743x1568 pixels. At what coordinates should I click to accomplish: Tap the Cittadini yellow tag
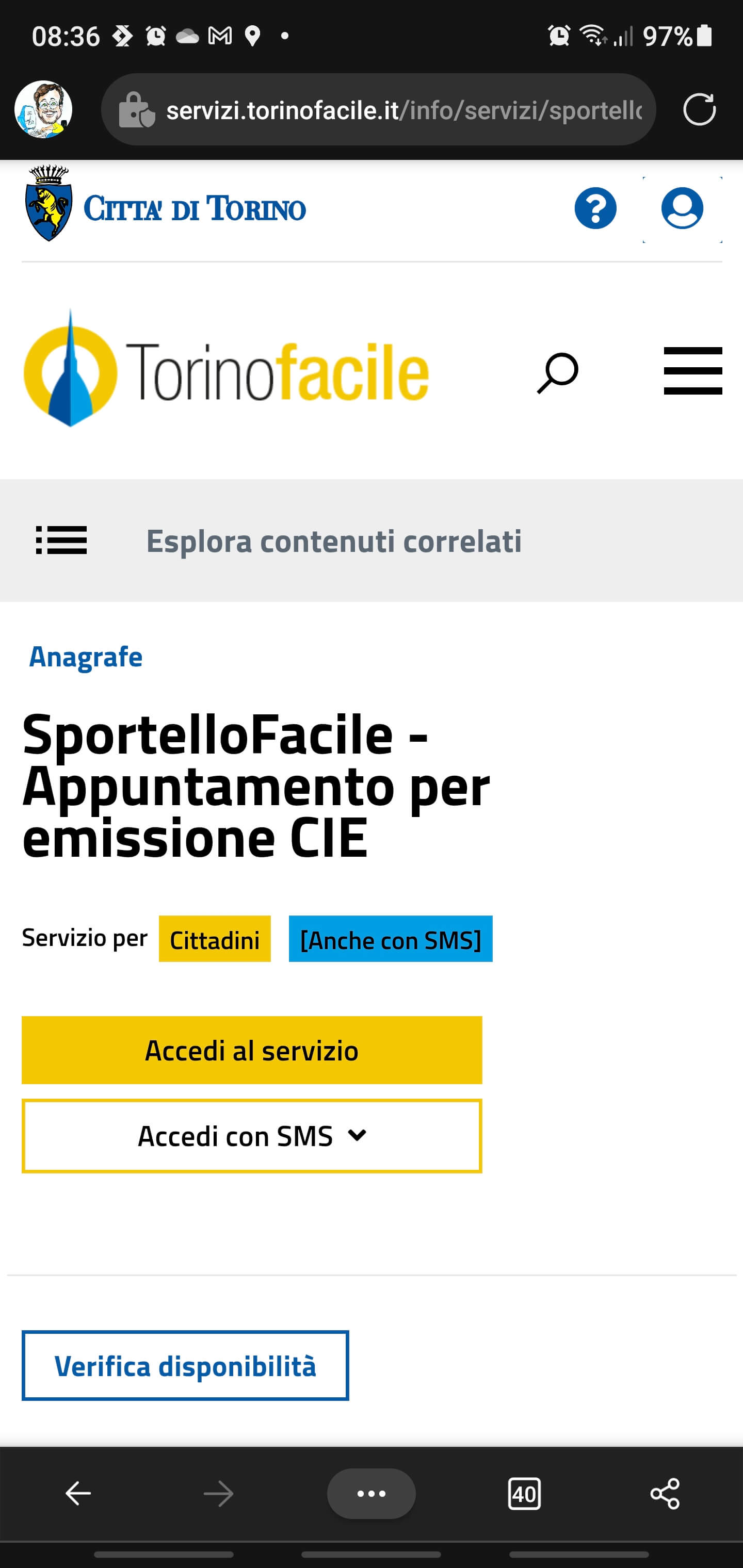click(214, 939)
